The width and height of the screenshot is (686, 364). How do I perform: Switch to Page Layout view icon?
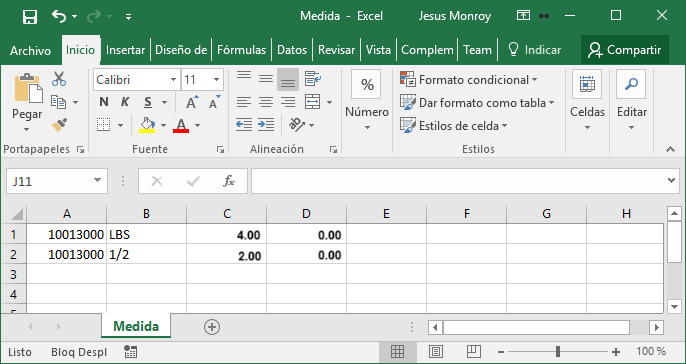(x=436, y=351)
